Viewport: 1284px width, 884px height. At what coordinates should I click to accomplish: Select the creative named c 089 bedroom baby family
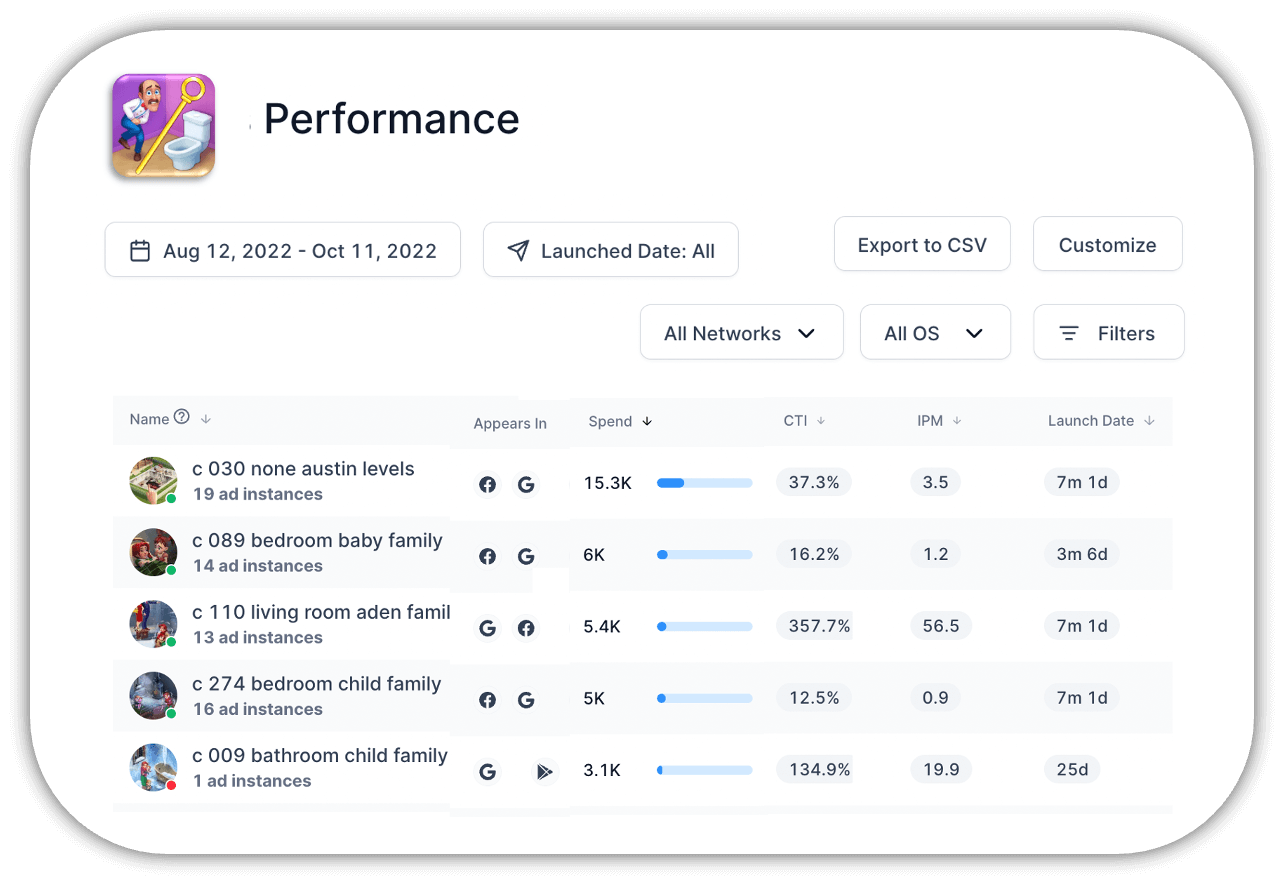click(x=318, y=540)
